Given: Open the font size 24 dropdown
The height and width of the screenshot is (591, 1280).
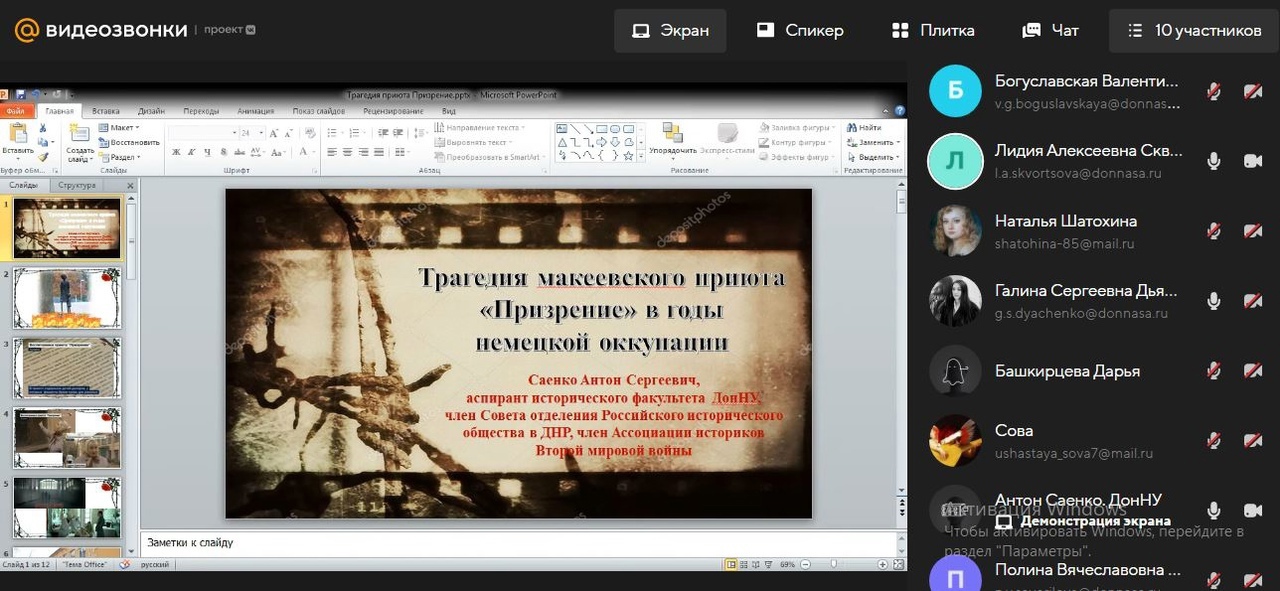Looking at the screenshot, I should click(250, 132).
